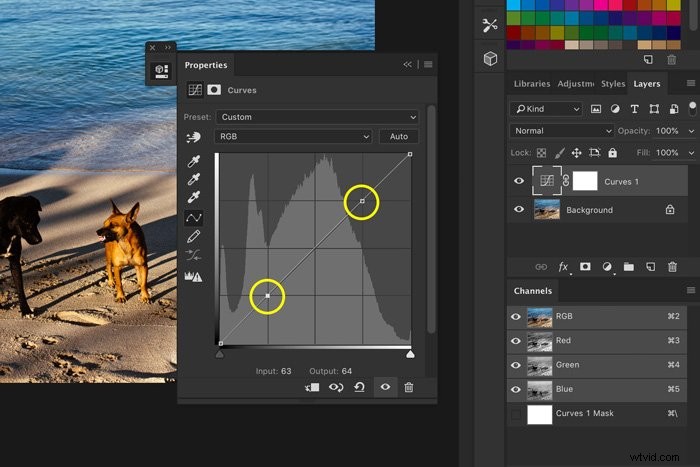
Task: Click the mask icon in Properties panel
Action: [214, 90]
